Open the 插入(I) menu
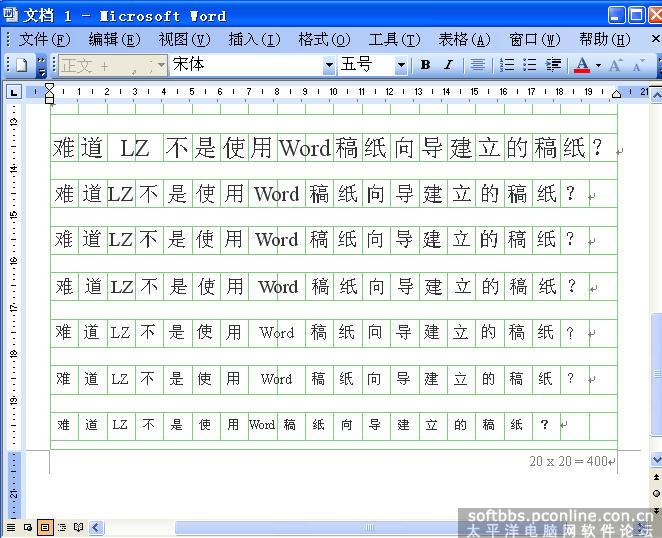 254,40
